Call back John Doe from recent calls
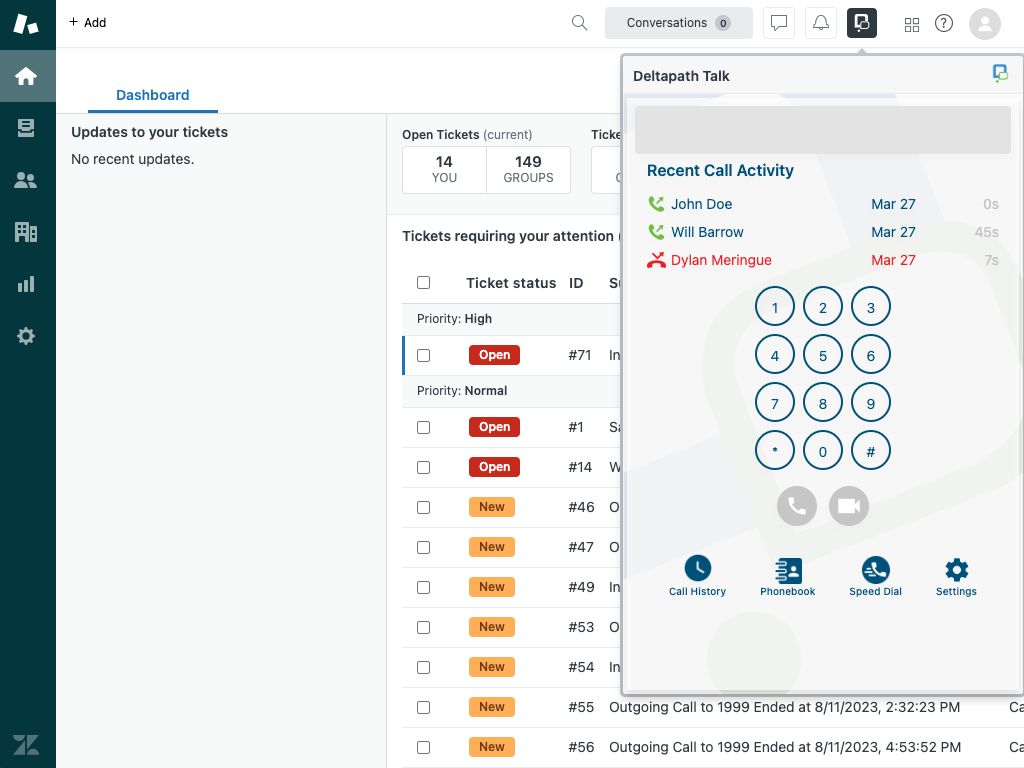Viewport: 1024px width, 768px height. 701,204
